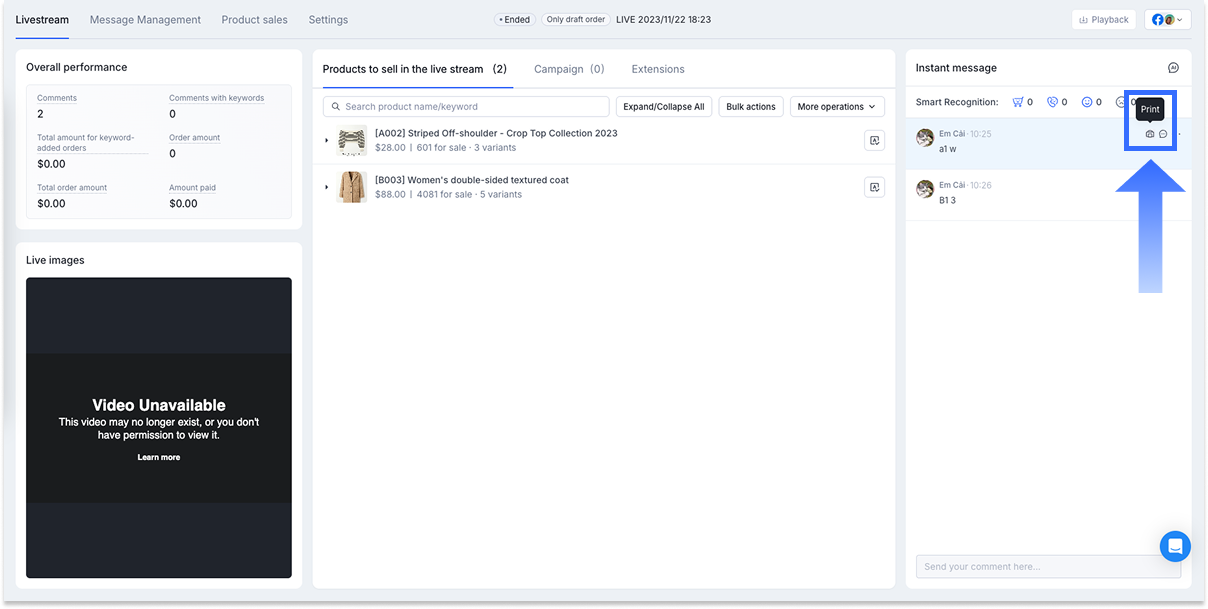
Task: Click Comments with keywords label
Action: click(x=216, y=98)
